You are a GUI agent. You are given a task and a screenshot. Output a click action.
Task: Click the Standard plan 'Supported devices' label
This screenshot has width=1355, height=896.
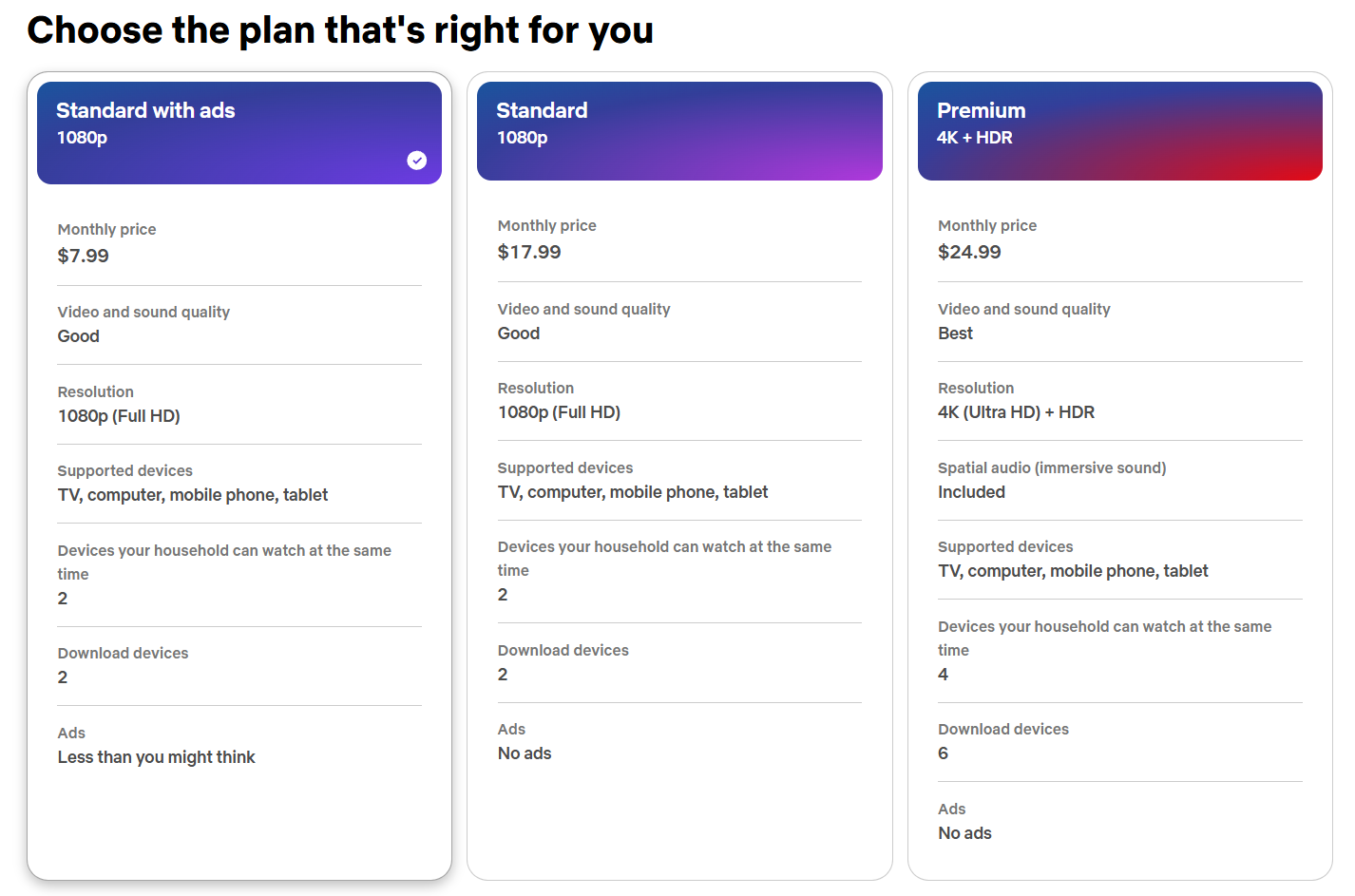[565, 467]
